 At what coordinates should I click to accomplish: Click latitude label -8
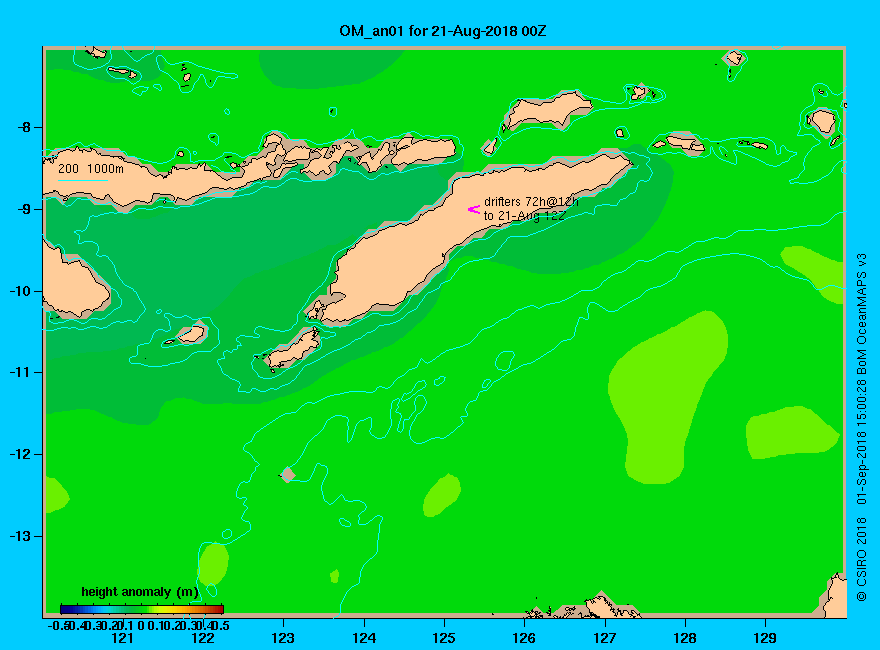point(23,127)
